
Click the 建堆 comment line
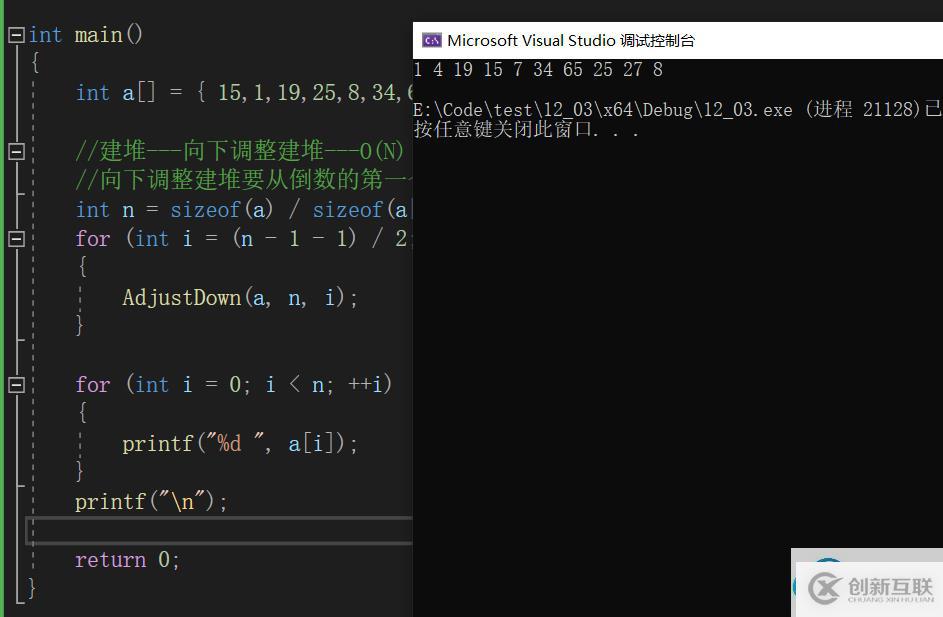pyautogui.click(x=239, y=151)
